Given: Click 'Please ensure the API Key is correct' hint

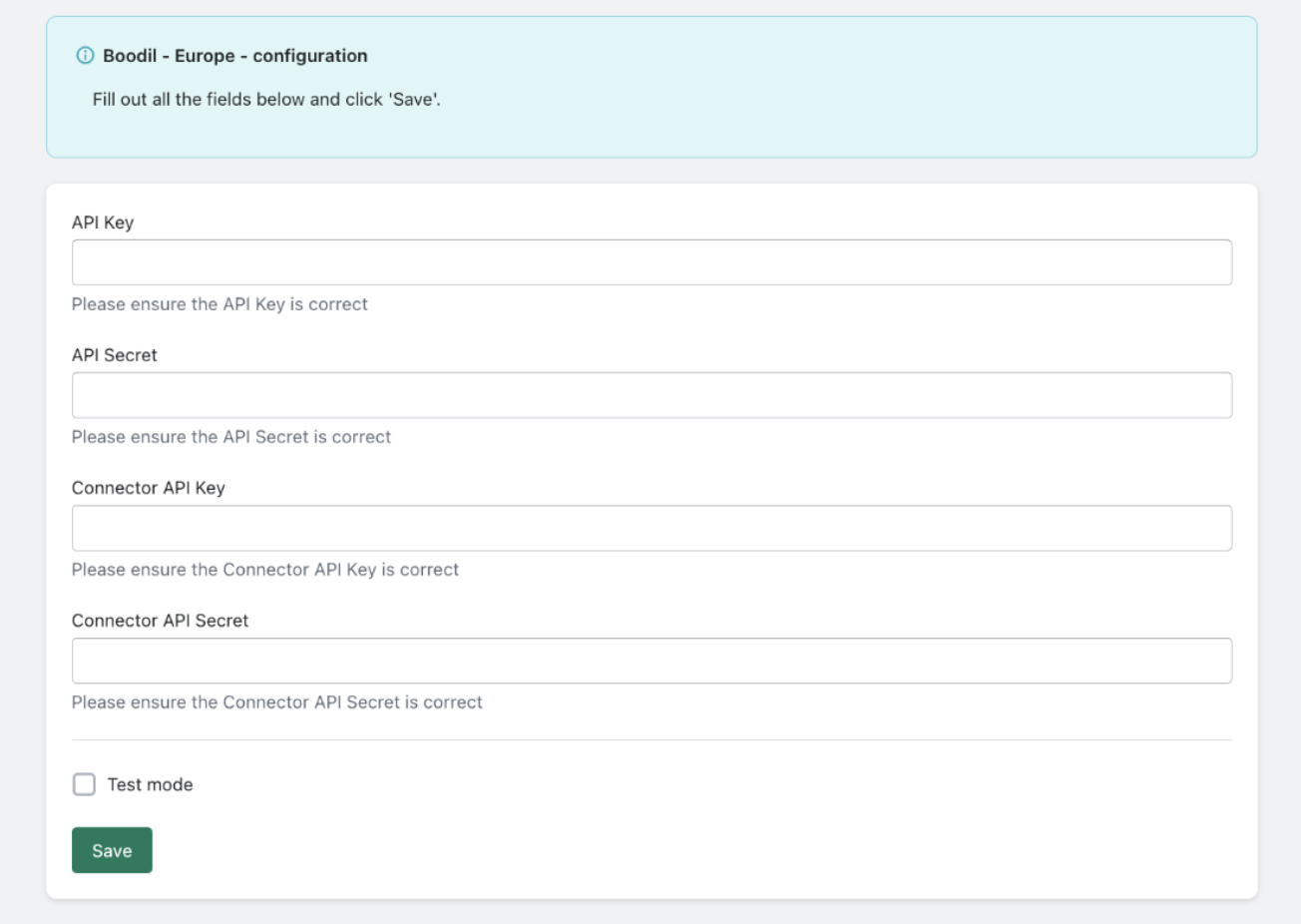Looking at the screenshot, I should [x=219, y=304].
